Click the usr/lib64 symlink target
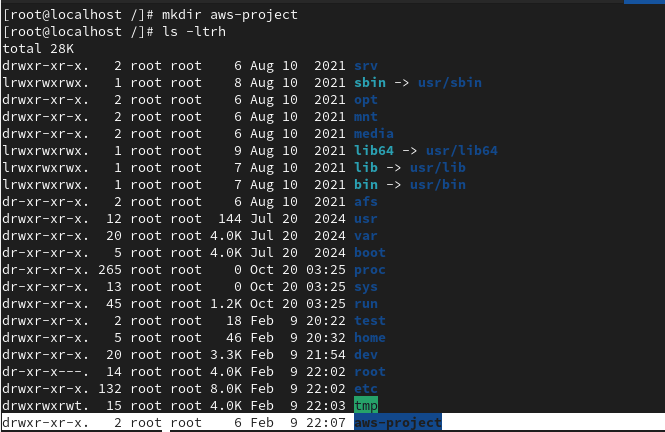The image size is (665, 432). (x=462, y=151)
